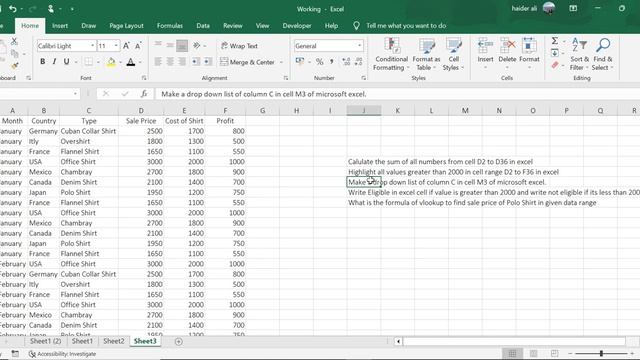Image resolution: width=640 pixels, height=360 pixels.
Task: Click Decrease Decimal icon
Action: (x=358, y=62)
